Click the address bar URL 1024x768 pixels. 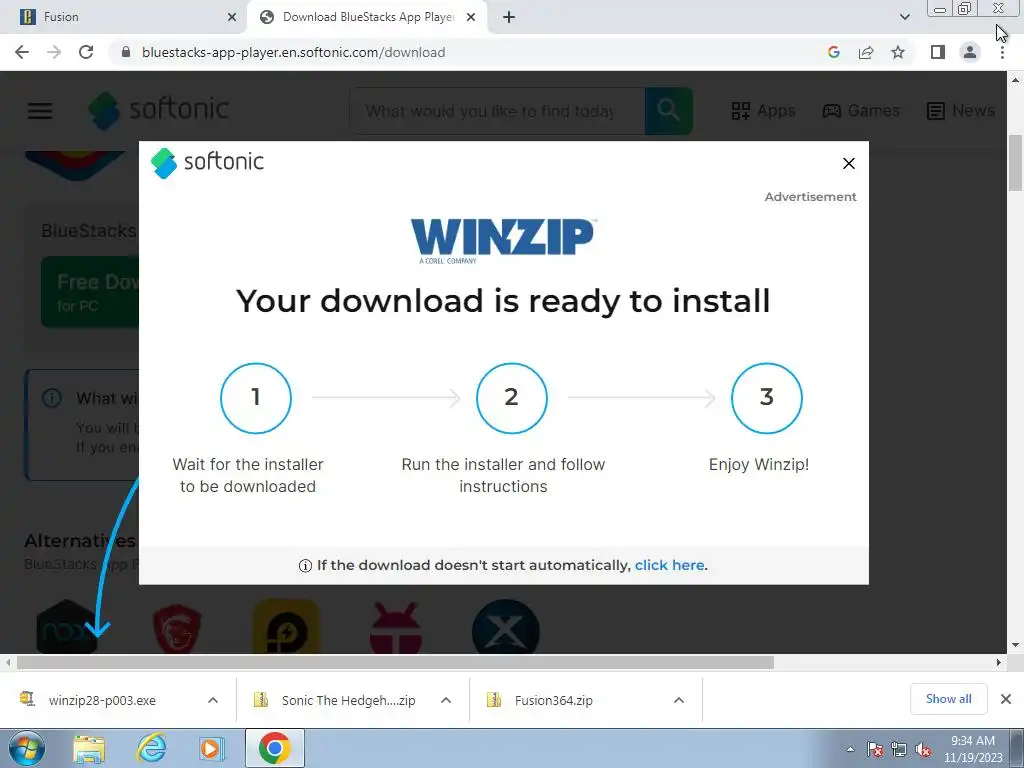pyautogui.click(x=293, y=52)
